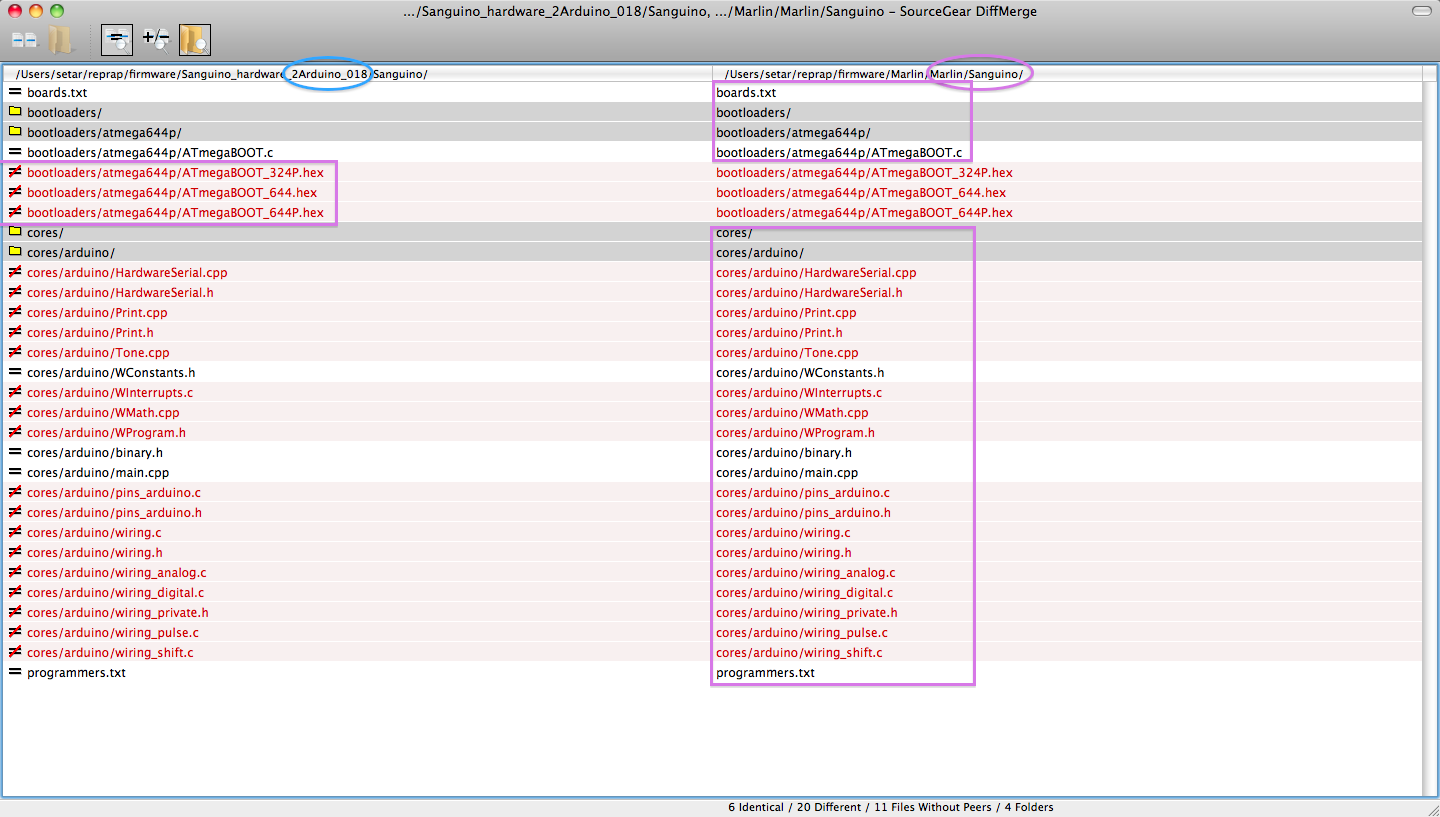Click the yellow folder icon beside bootloaders/
Image resolution: width=1440 pixels, height=817 pixels.
point(15,112)
